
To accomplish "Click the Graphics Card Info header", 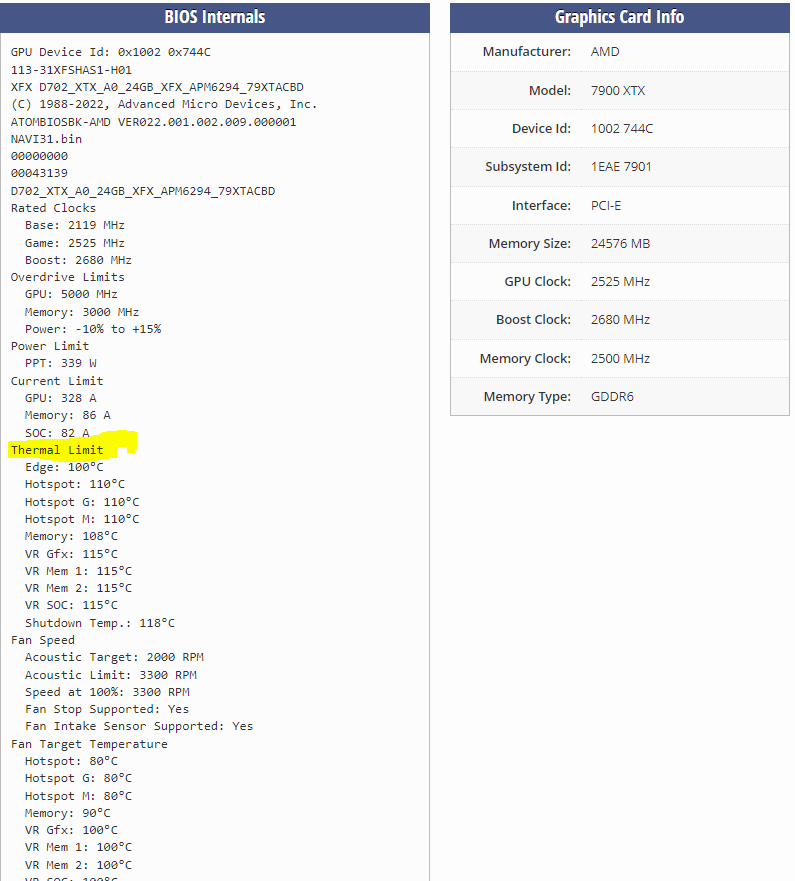I will (620, 17).
